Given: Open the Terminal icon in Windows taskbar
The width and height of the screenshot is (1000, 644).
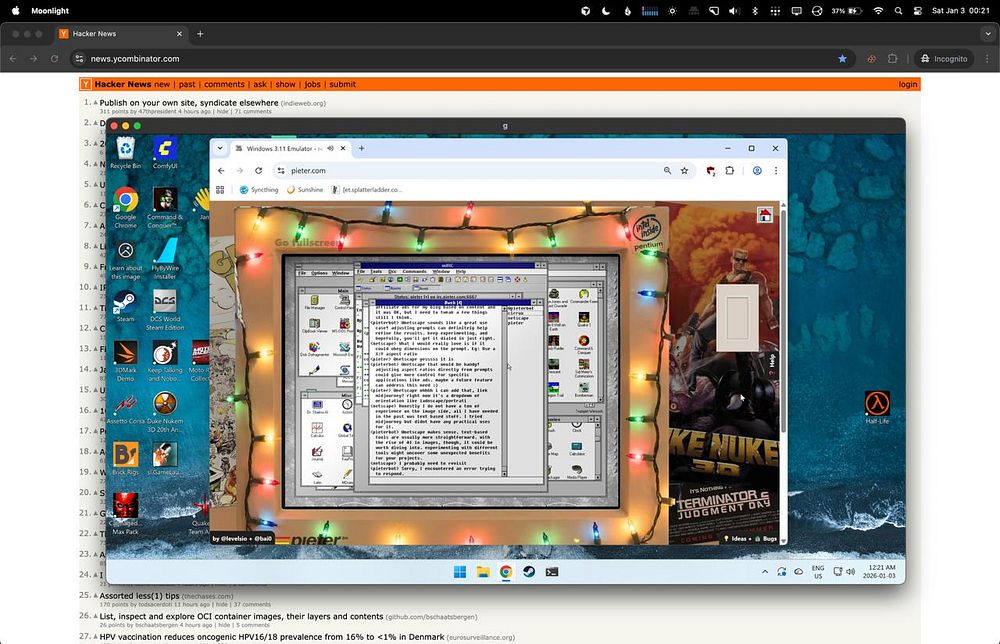Looking at the screenshot, I should [552, 572].
